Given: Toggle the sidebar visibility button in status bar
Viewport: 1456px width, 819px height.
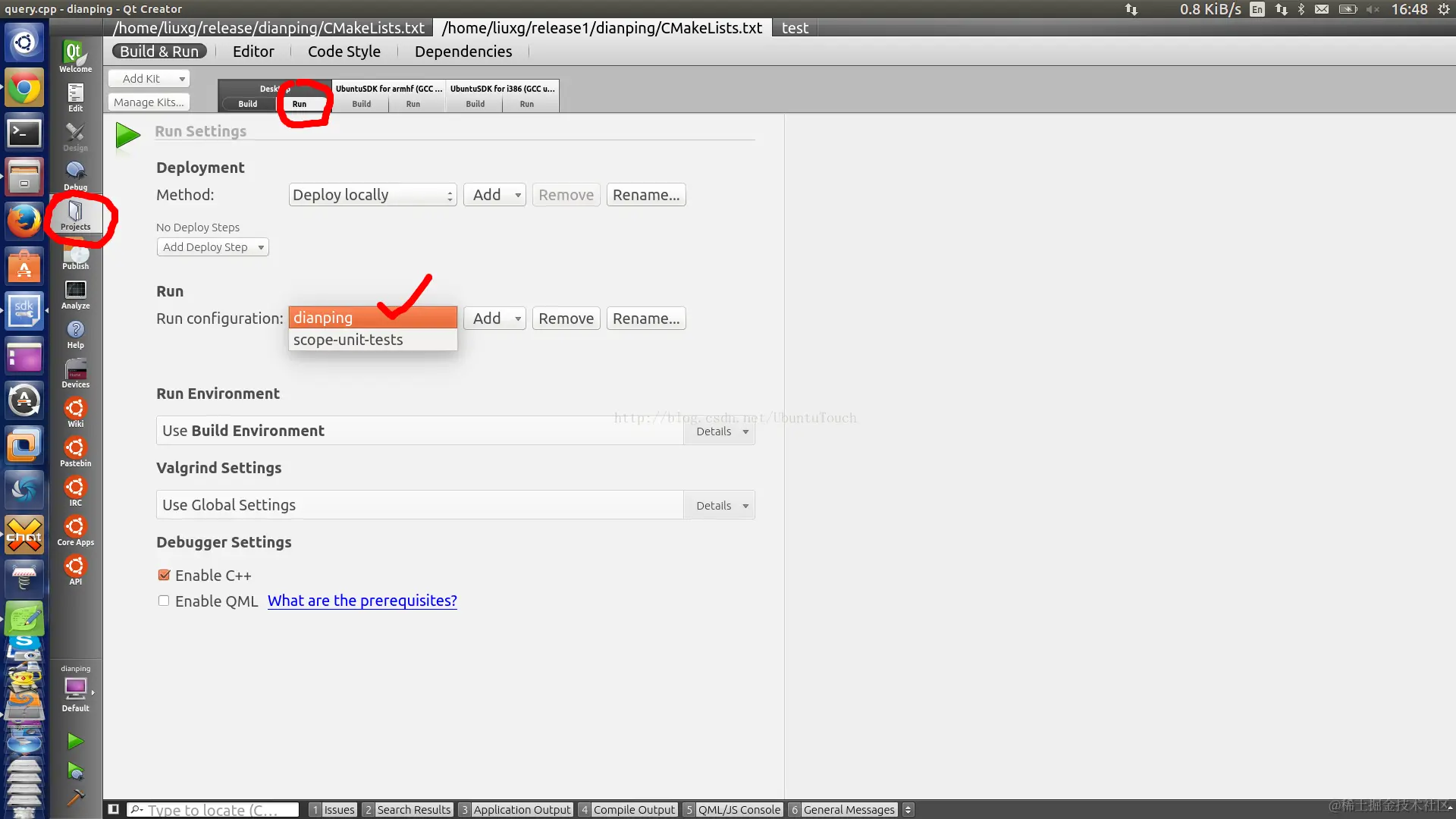Looking at the screenshot, I should pyautogui.click(x=113, y=809).
